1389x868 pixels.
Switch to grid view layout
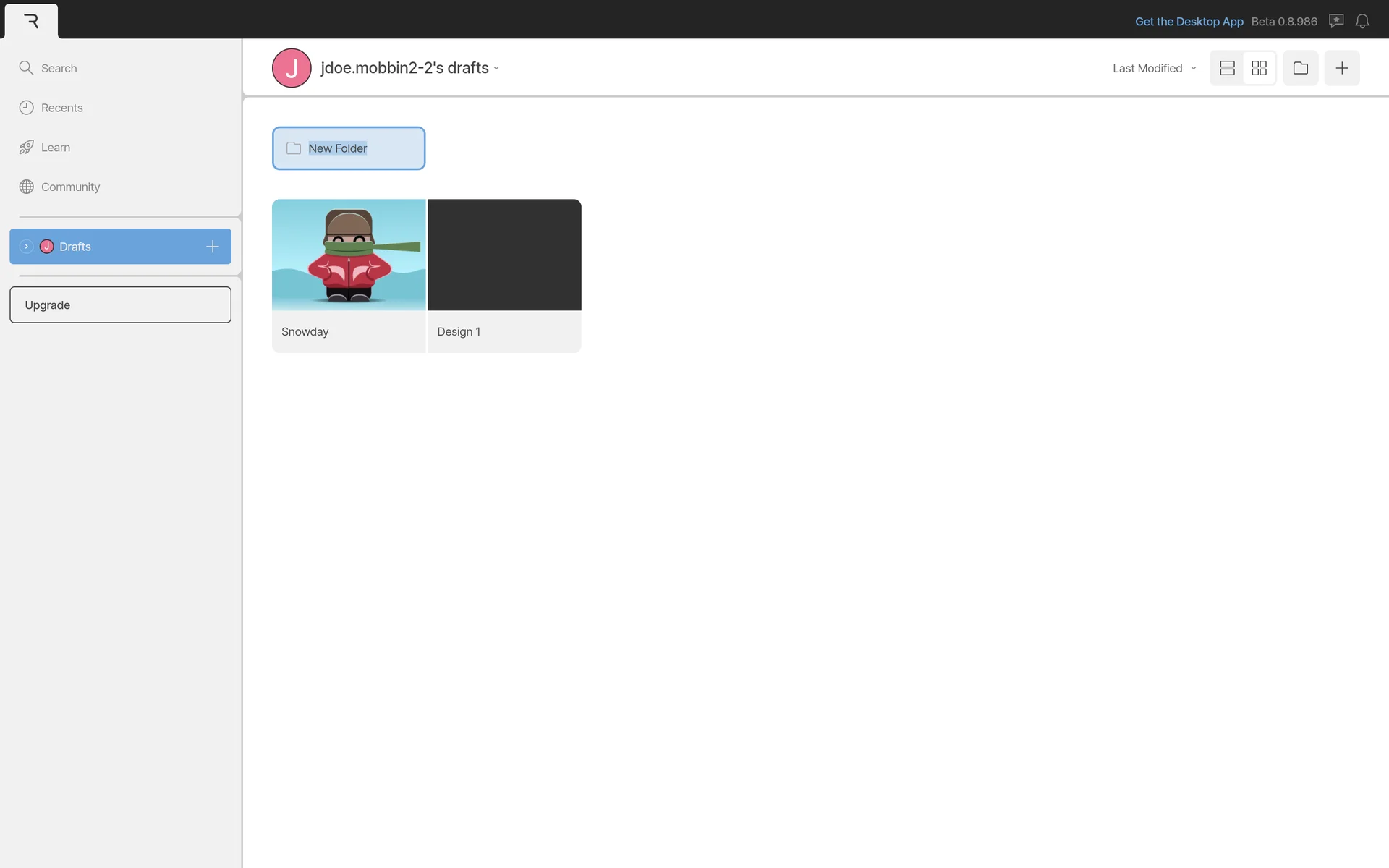[x=1259, y=68]
